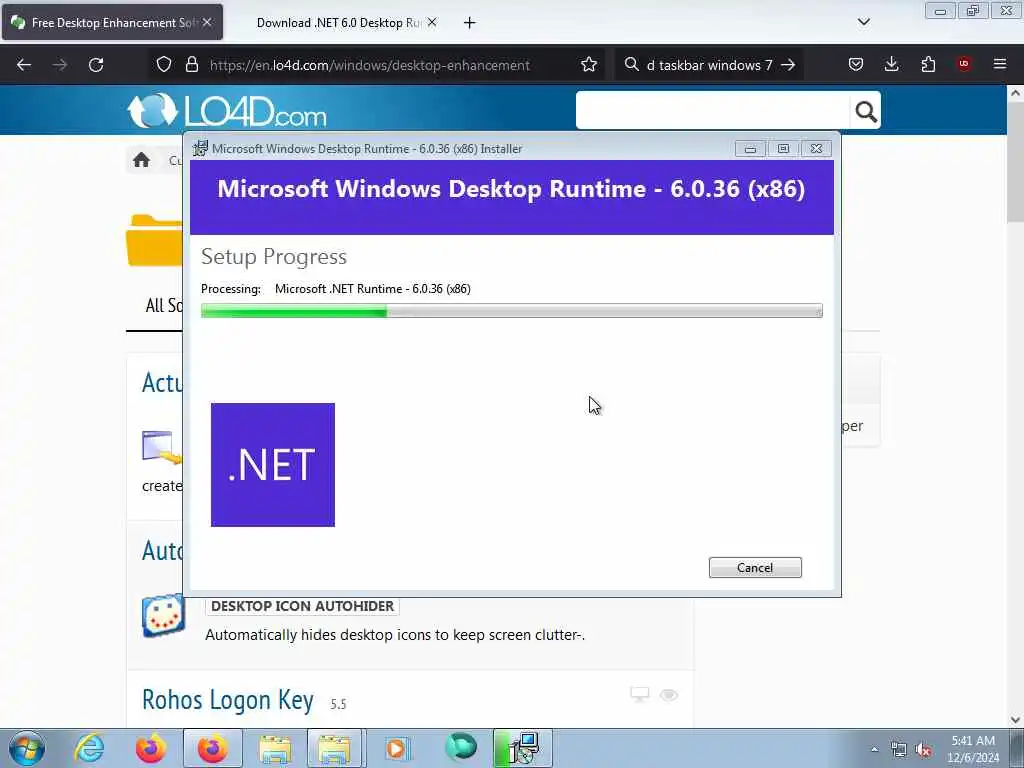This screenshot has height=768, width=1024.
Task: Open a new browser tab
Action: pos(470,23)
